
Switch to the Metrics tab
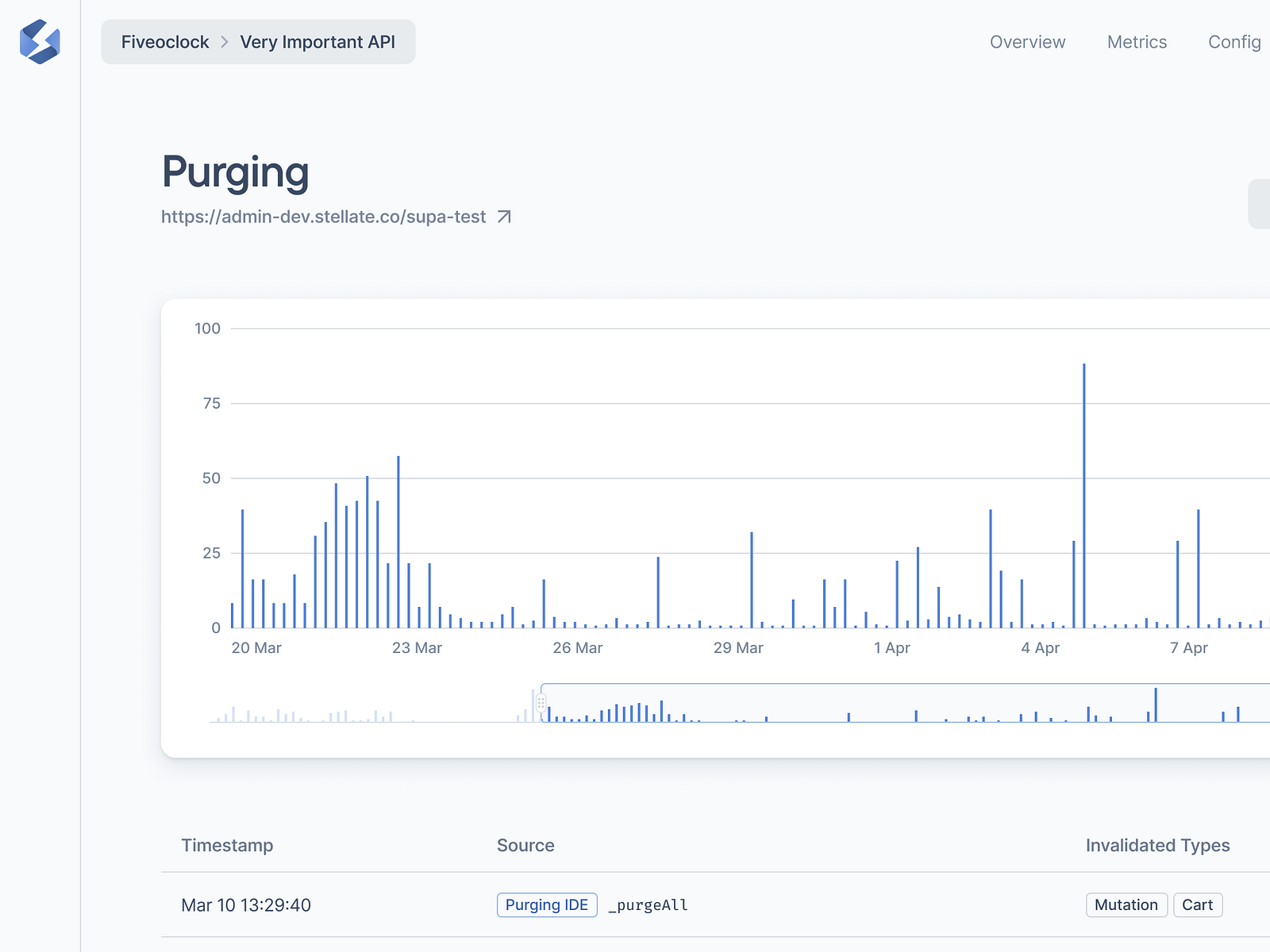[x=1137, y=42]
